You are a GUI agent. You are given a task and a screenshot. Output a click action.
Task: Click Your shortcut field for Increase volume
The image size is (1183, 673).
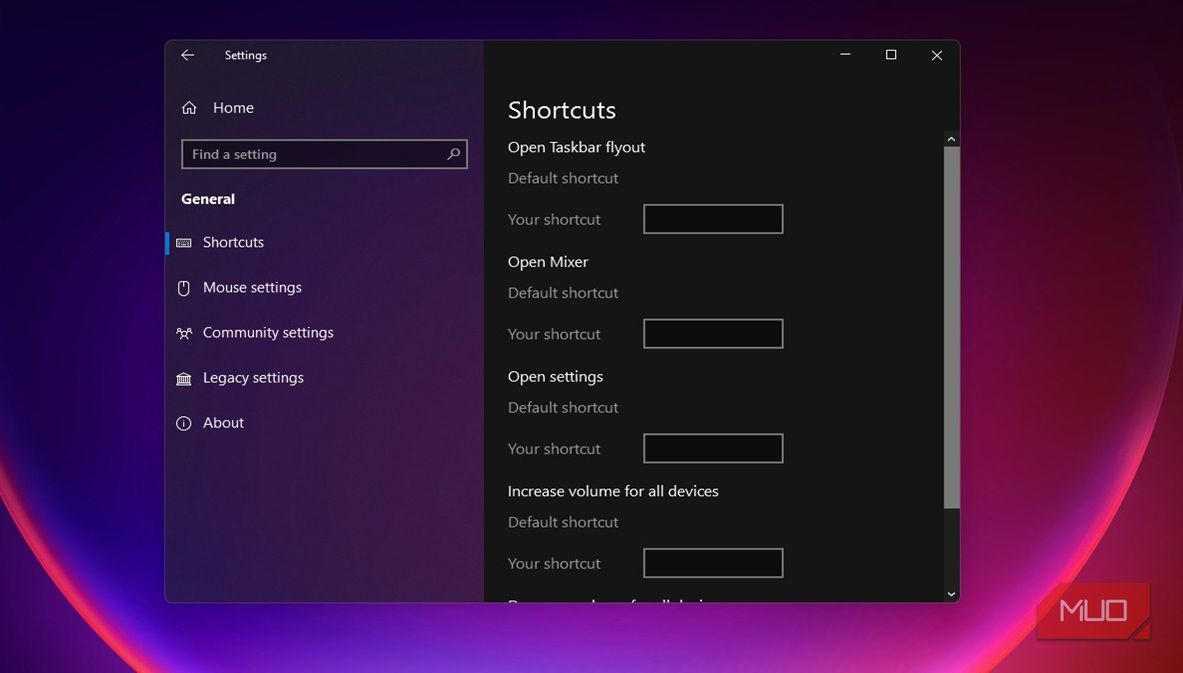[x=713, y=563]
